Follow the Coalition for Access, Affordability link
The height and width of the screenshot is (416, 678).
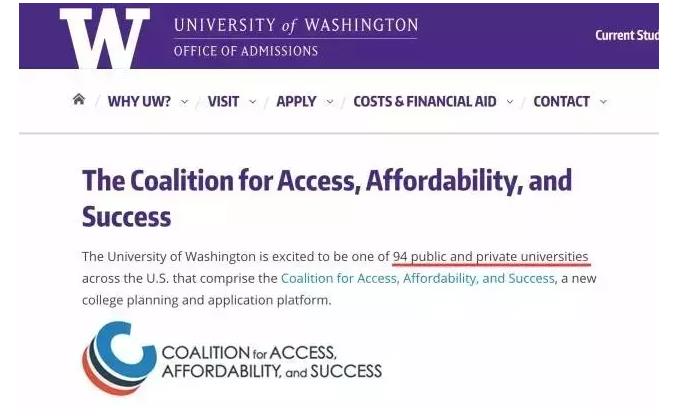(418, 278)
